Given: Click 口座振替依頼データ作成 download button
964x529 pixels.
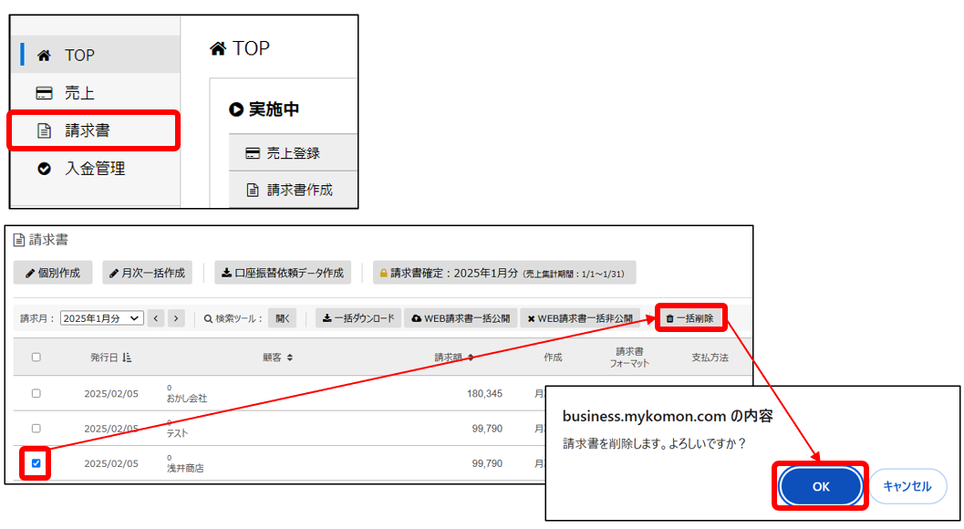Looking at the screenshot, I should coord(283,273).
